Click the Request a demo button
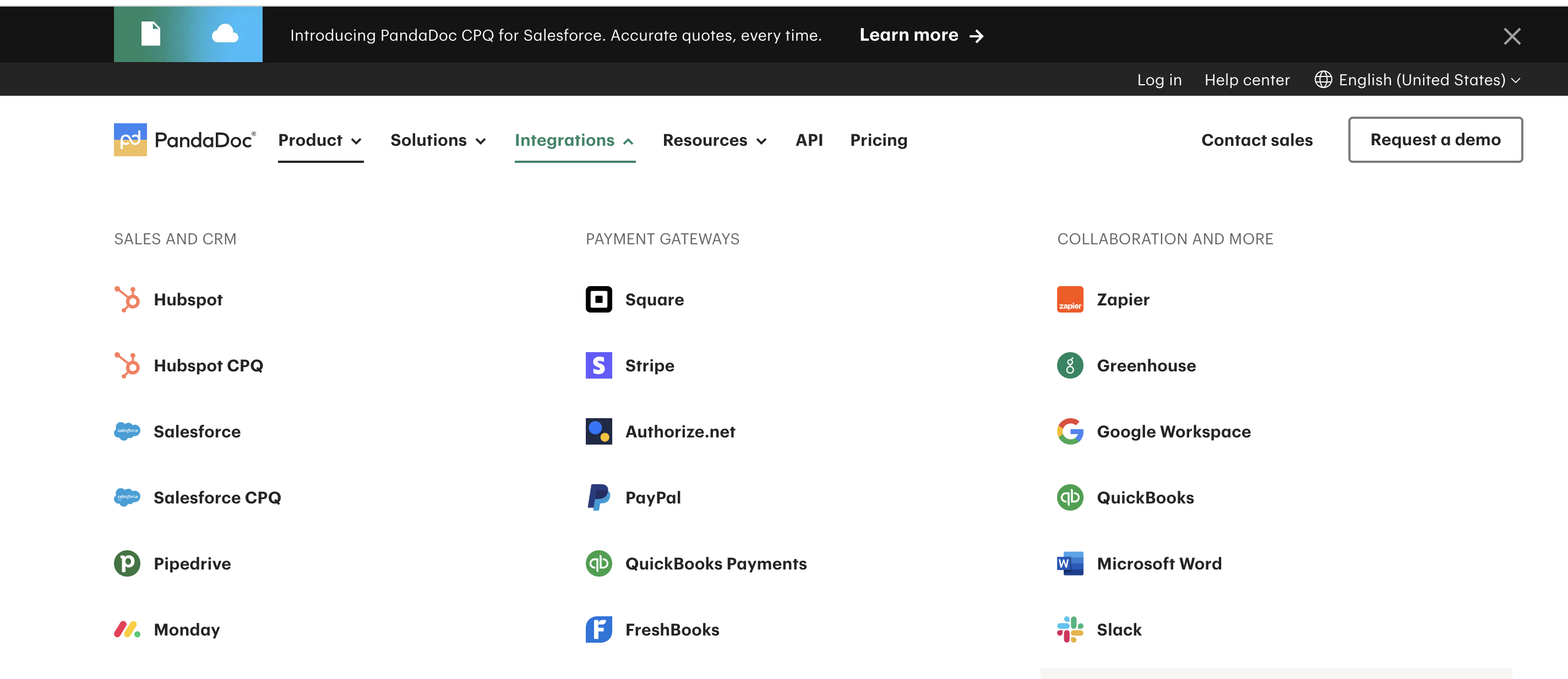The width and height of the screenshot is (1568, 679). click(x=1435, y=140)
